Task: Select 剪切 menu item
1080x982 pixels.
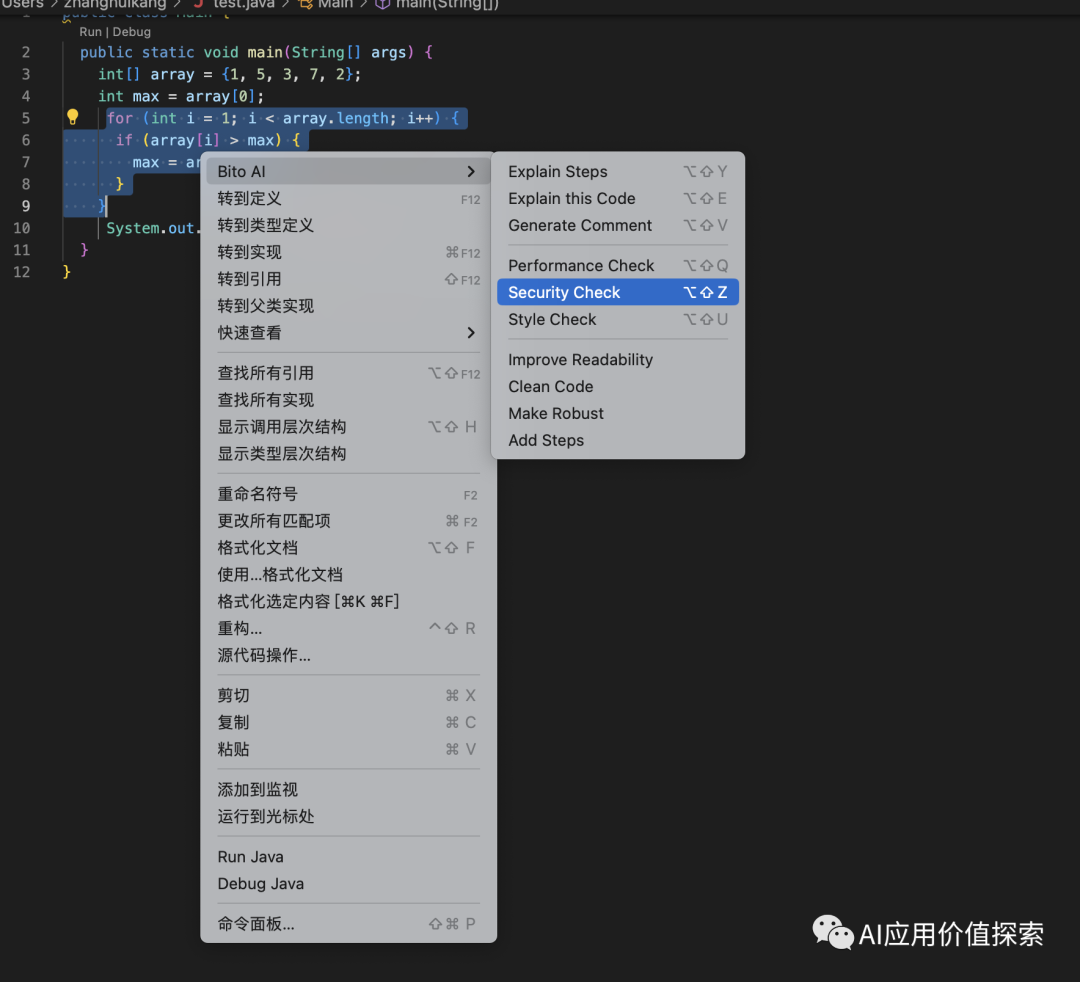Action: coord(348,696)
